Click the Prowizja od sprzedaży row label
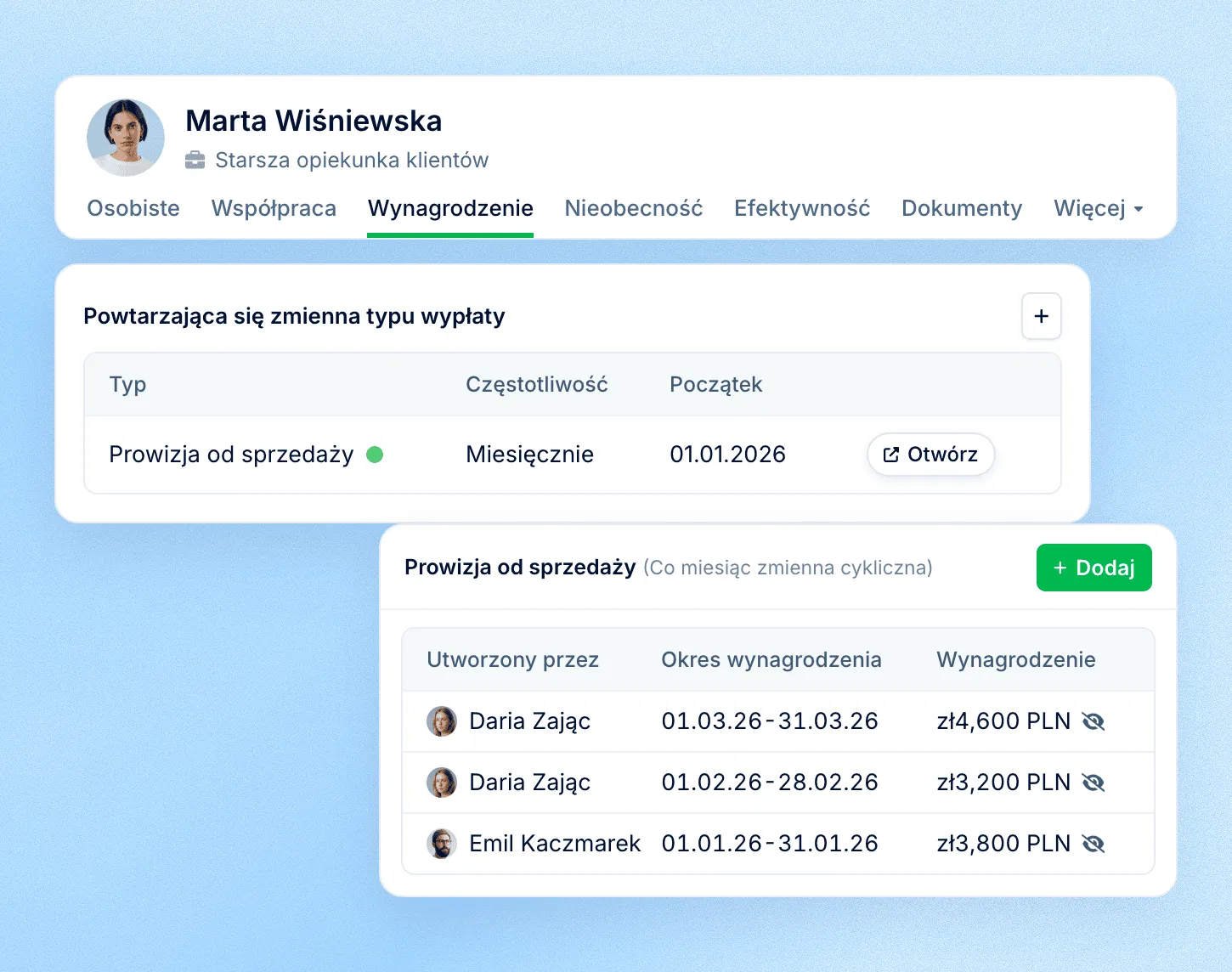This screenshot has width=1232, height=972. coord(231,455)
